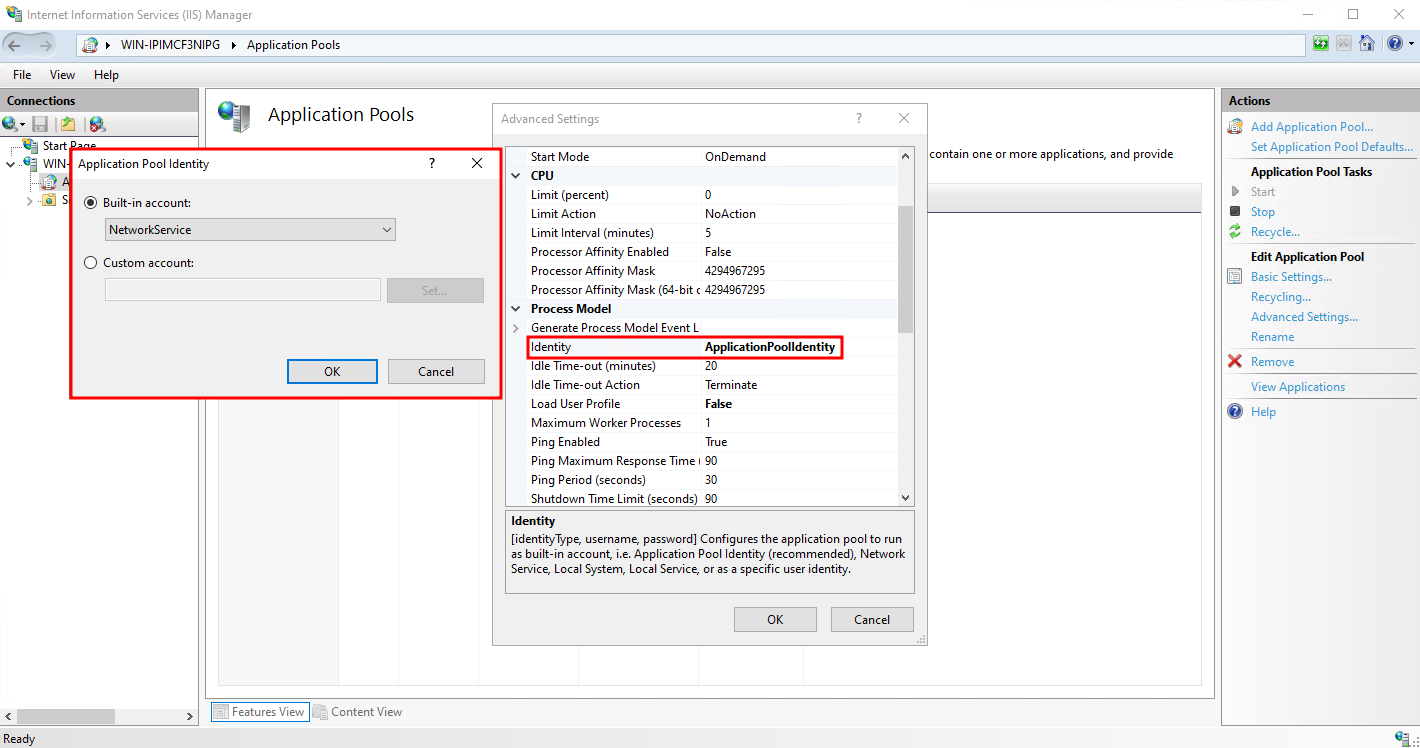Click the Rename link in Actions pane
The width and height of the screenshot is (1420, 748).
click(1272, 337)
